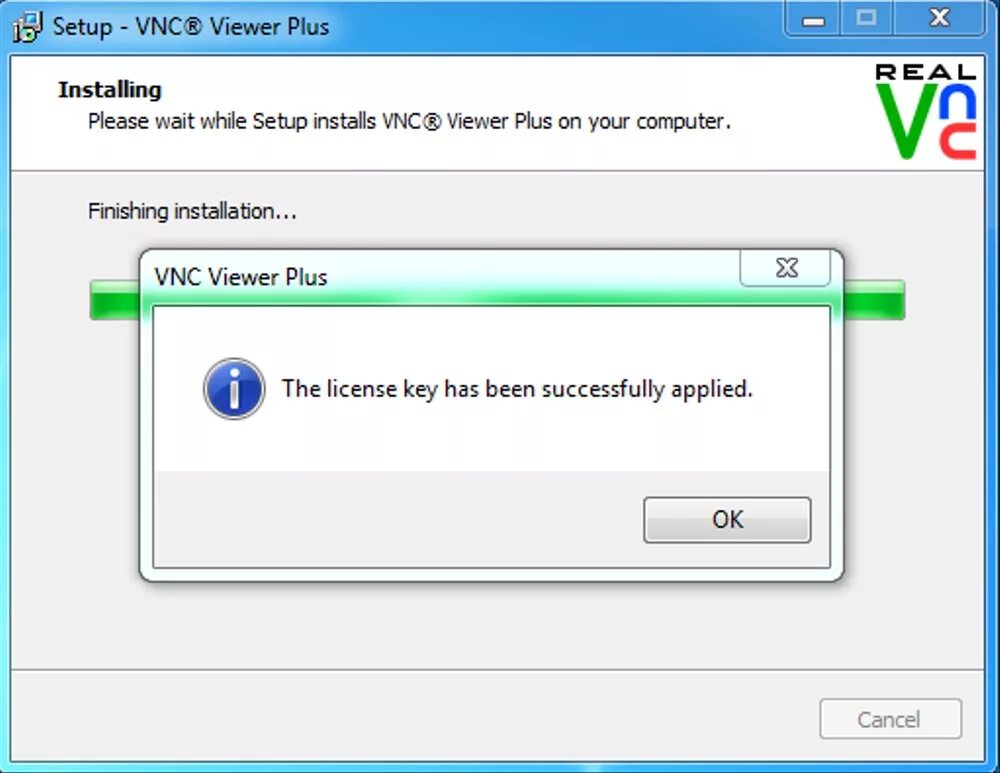This screenshot has width=1000, height=773.
Task: Click the setup installer icon in title bar
Action: click(x=27, y=27)
